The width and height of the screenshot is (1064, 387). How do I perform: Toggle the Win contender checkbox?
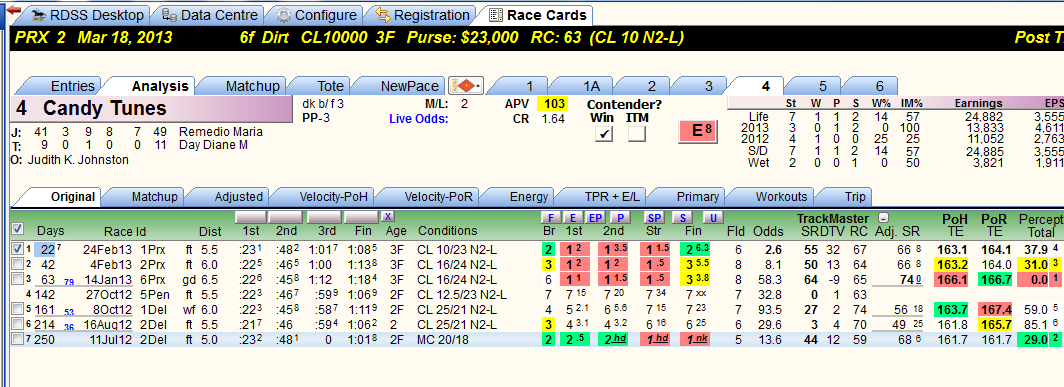coord(603,134)
